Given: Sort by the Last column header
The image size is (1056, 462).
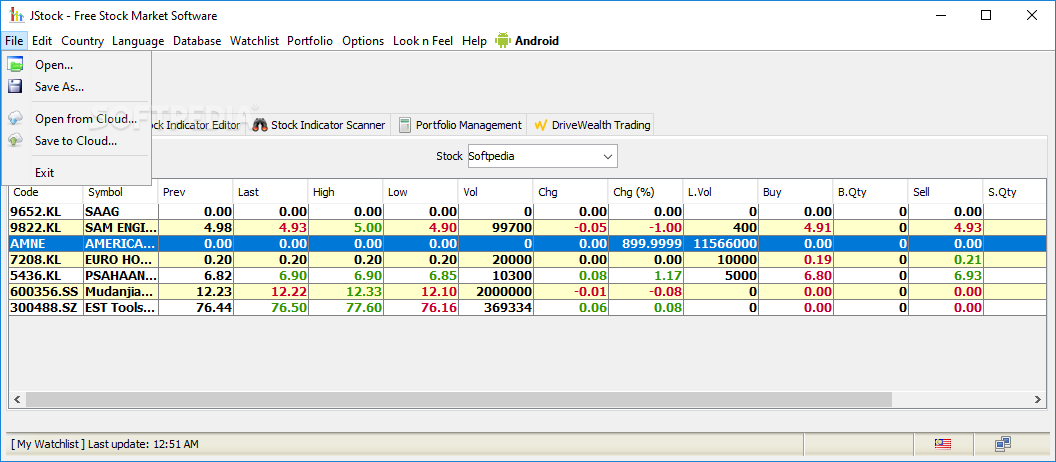Looking at the screenshot, I should [270, 192].
